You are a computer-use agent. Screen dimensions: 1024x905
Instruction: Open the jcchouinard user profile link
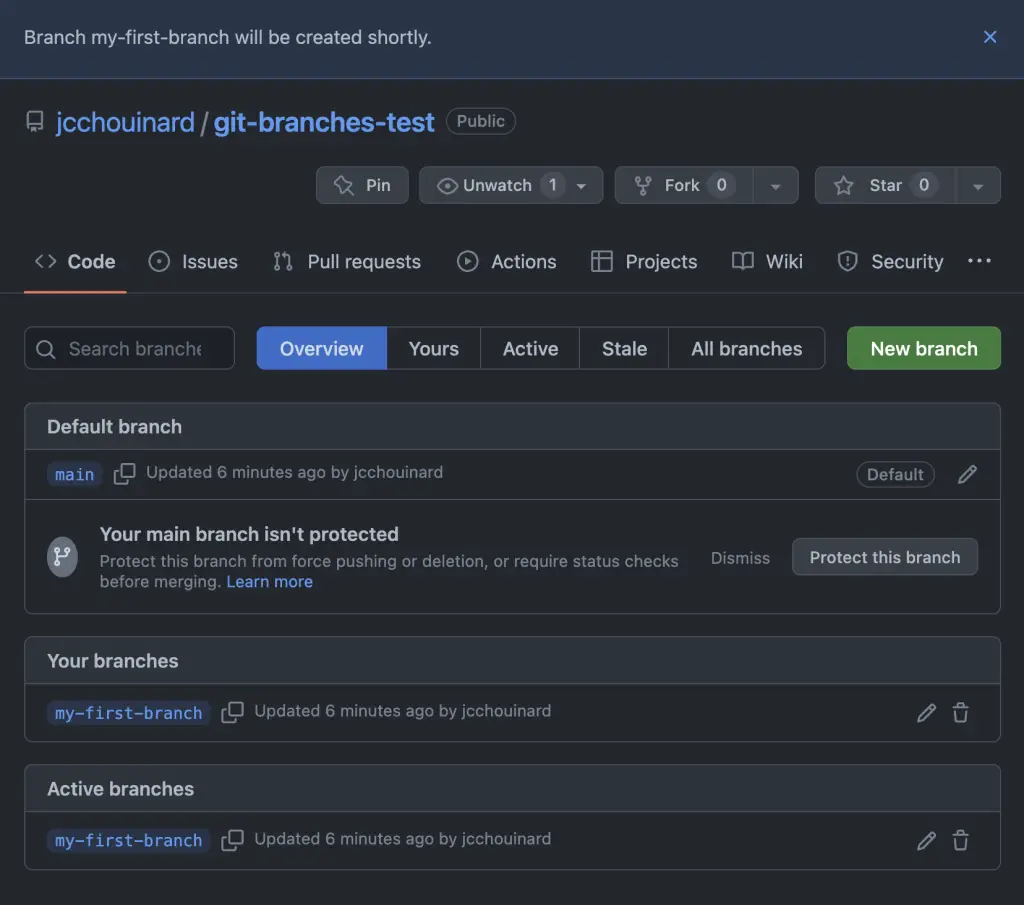pyautogui.click(x=125, y=122)
